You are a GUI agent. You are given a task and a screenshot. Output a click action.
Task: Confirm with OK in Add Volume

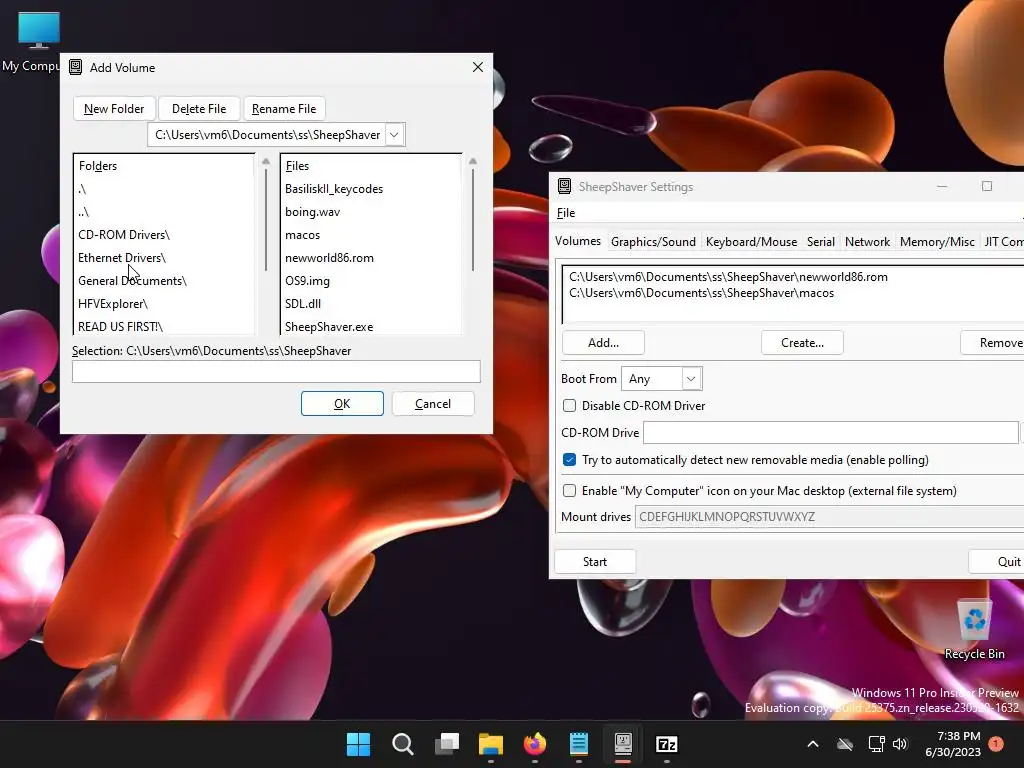[342, 404]
